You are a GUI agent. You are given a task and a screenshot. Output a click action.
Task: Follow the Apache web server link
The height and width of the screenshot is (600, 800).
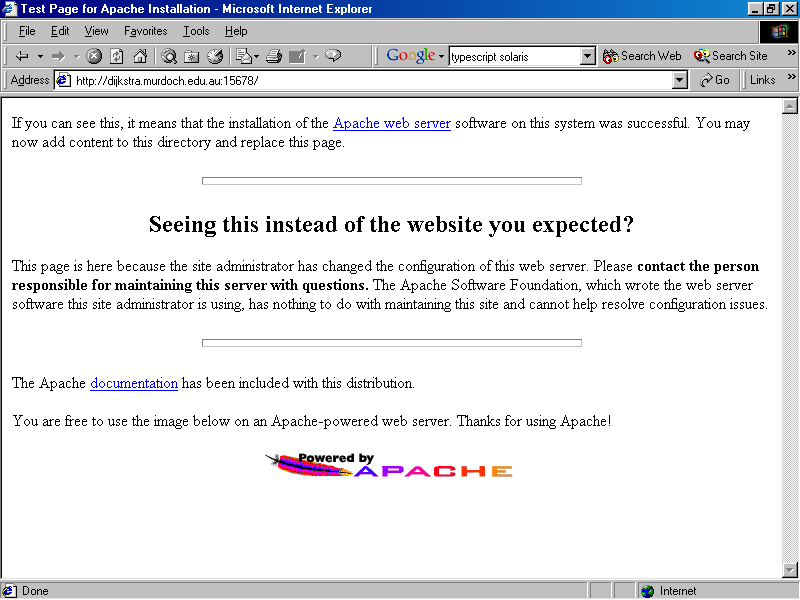tap(391, 124)
